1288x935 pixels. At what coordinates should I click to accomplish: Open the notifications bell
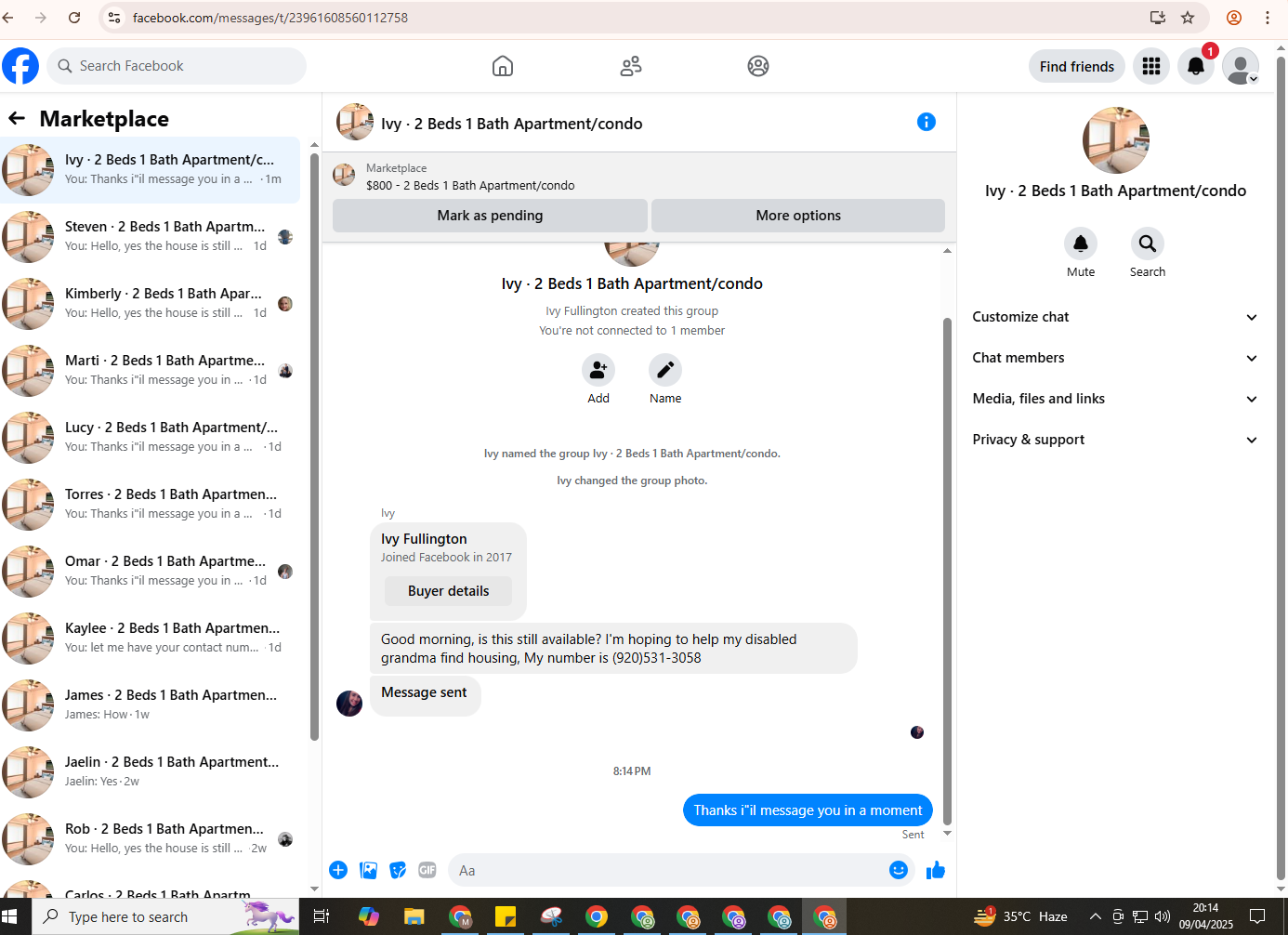point(1196,66)
